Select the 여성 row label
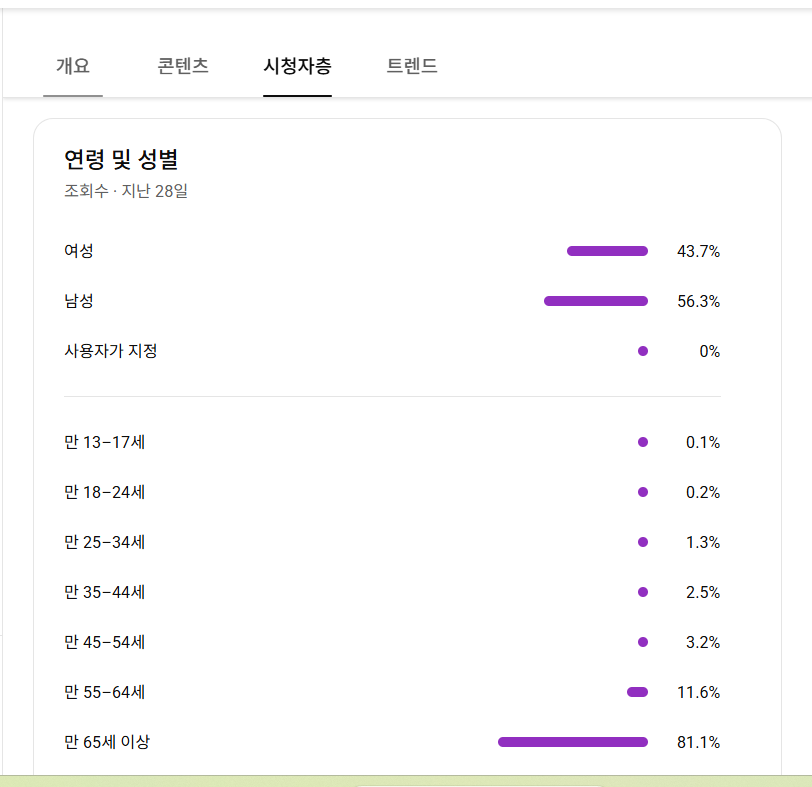812x787 pixels. point(79,251)
